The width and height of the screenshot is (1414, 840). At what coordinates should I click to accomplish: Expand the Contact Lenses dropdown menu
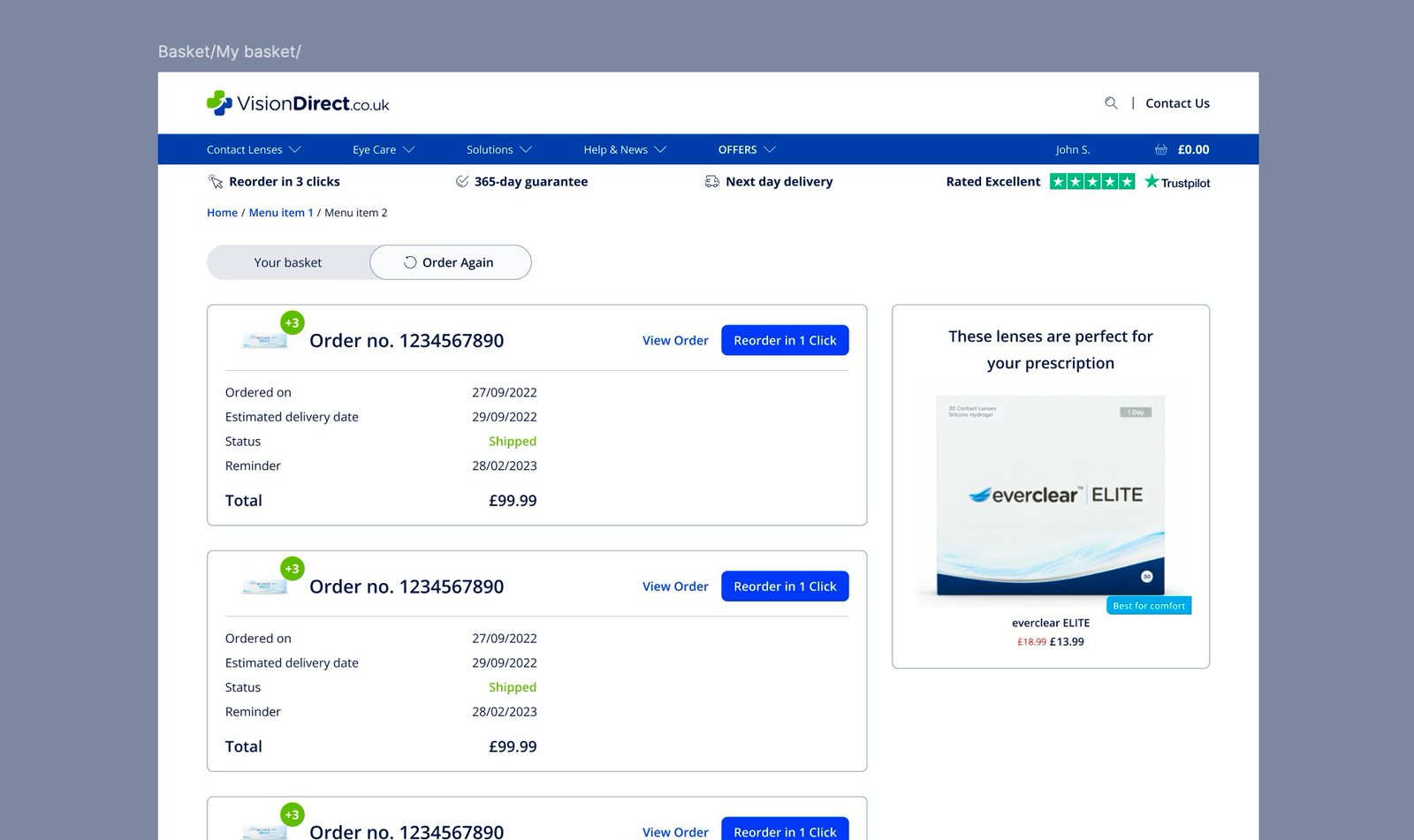(x=254, y=150)
